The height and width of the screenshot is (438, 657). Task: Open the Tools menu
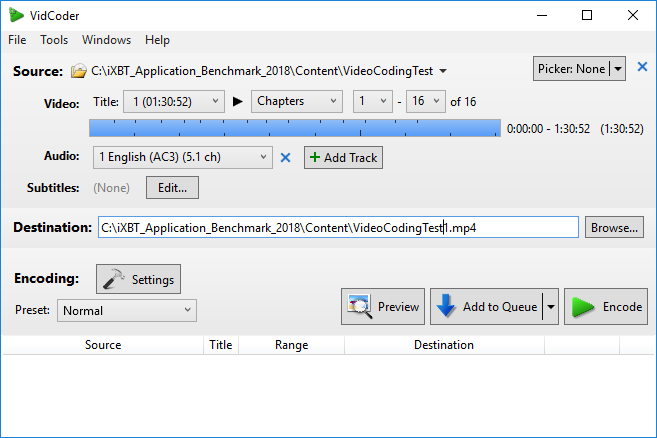[x=54, y=40]
